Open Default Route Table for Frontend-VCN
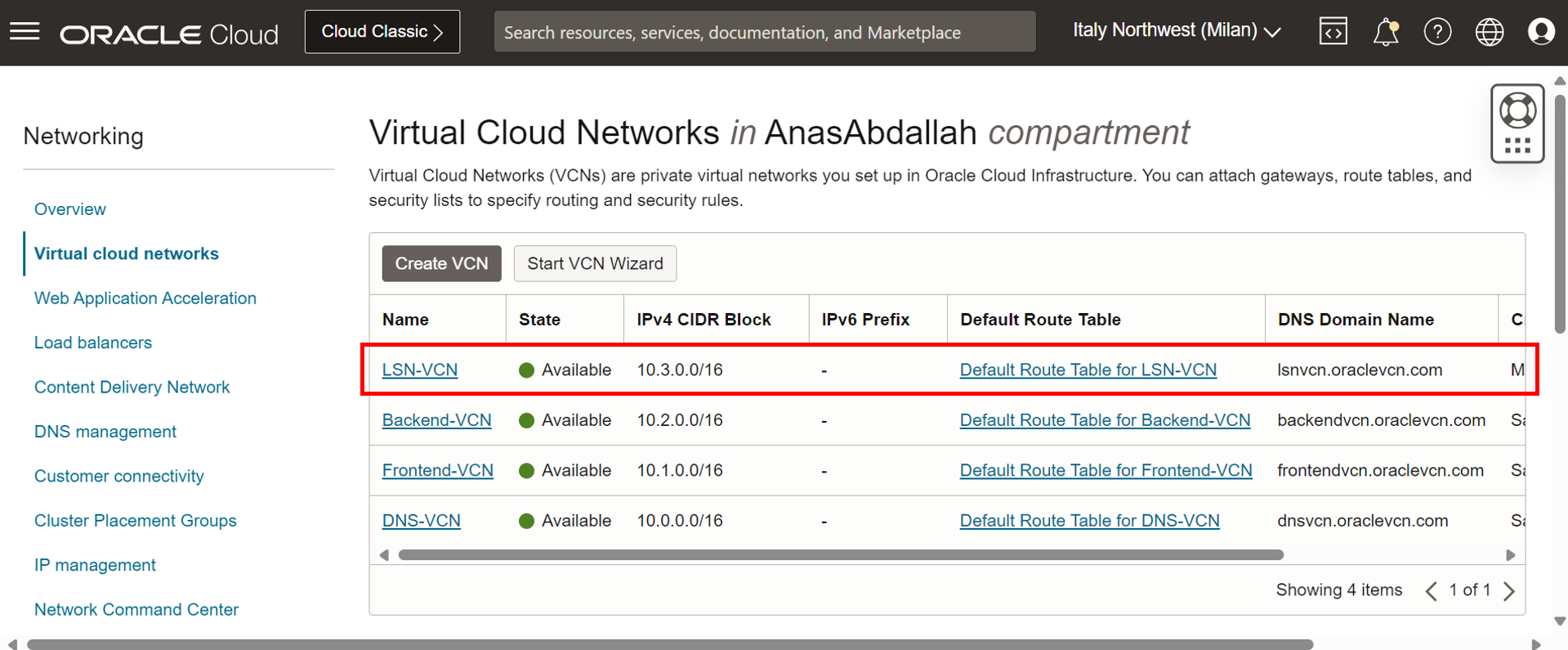 [1106, 470]
